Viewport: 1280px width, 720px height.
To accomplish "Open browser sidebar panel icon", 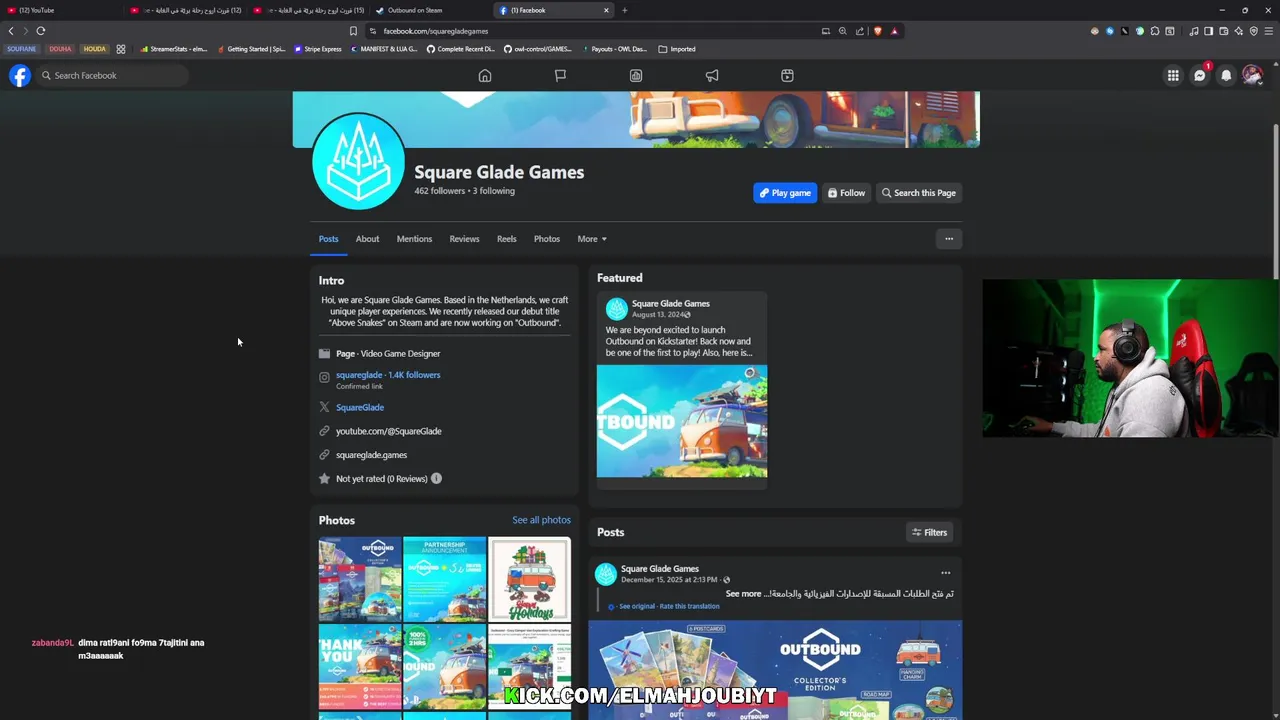I will tap(1208, 31).
